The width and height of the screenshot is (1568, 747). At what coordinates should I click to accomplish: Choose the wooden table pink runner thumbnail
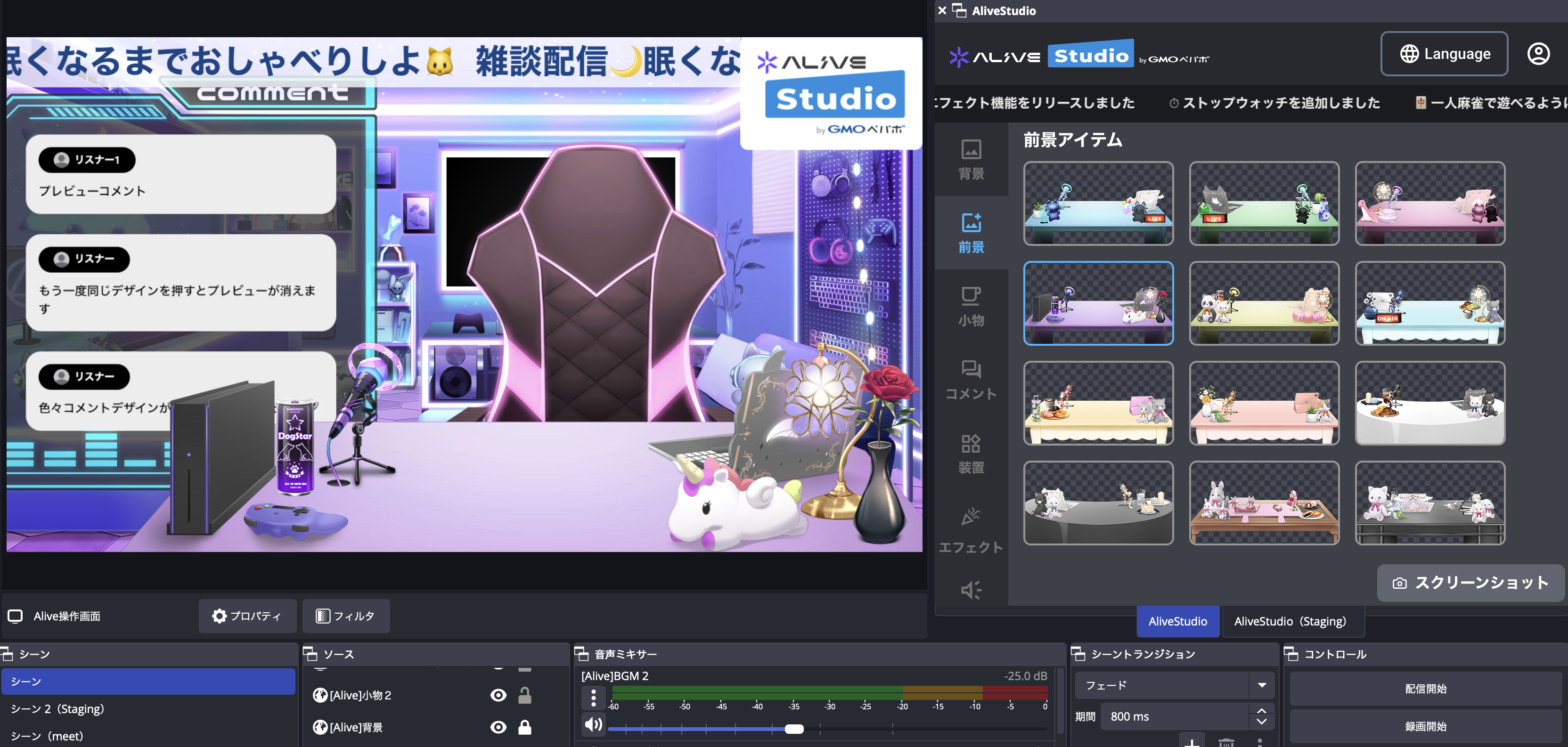click(x=1264, y=503)
